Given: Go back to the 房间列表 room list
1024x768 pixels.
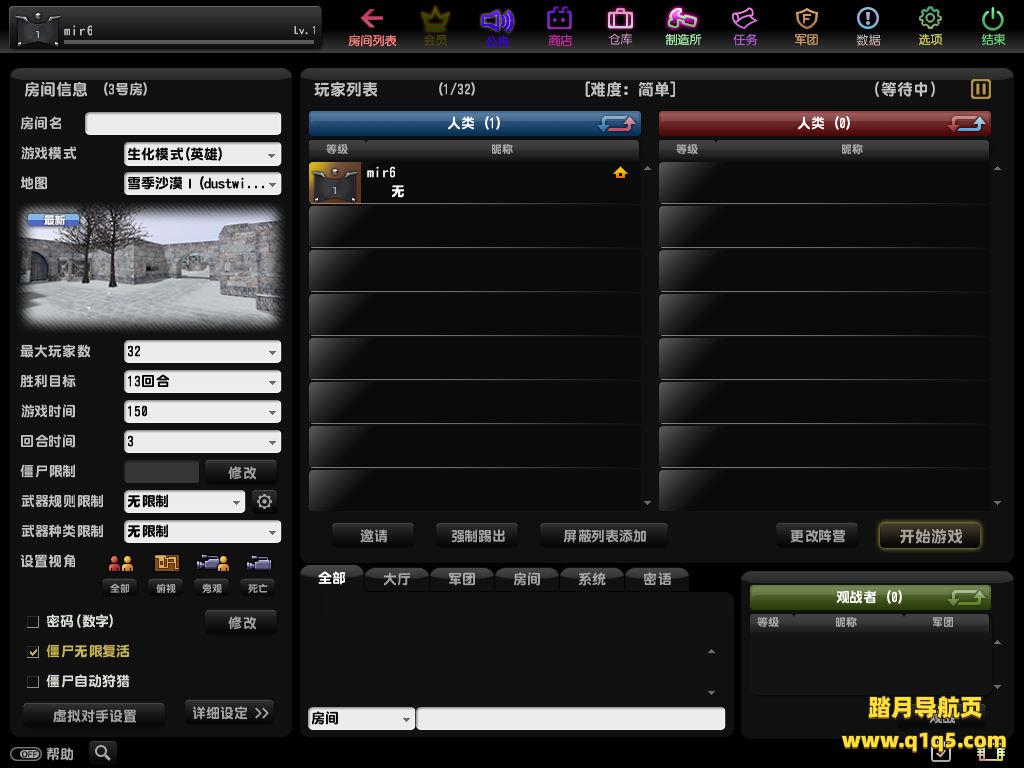Looking at the screenshot, I should (372, 26).
